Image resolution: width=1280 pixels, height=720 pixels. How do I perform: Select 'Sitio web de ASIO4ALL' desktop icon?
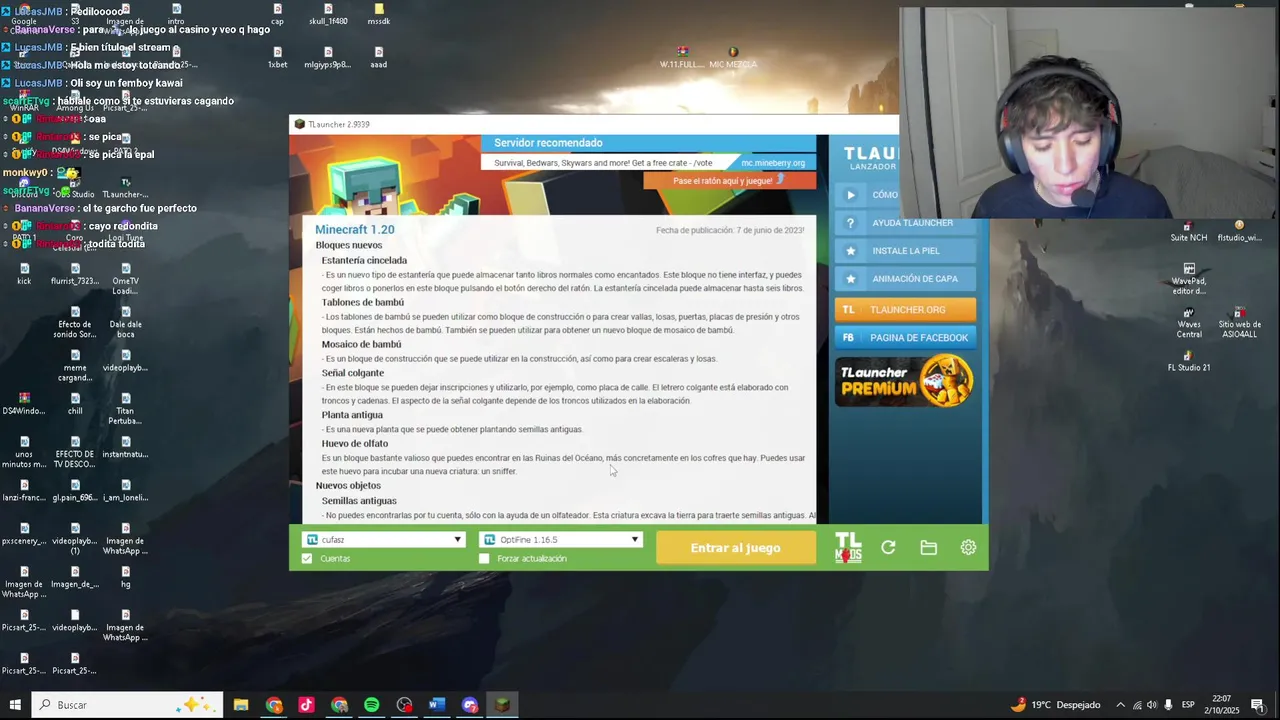click(x=1239, y=323)
